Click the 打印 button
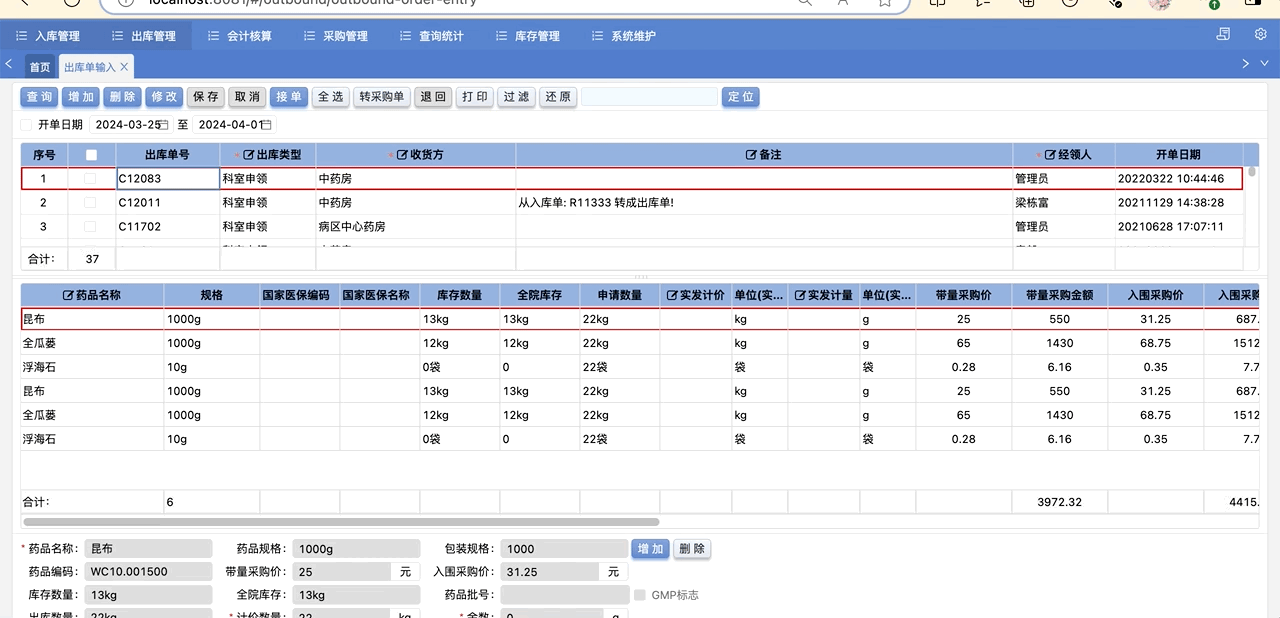Viewport: 1280px width, 618px height. tap(476, 97)
